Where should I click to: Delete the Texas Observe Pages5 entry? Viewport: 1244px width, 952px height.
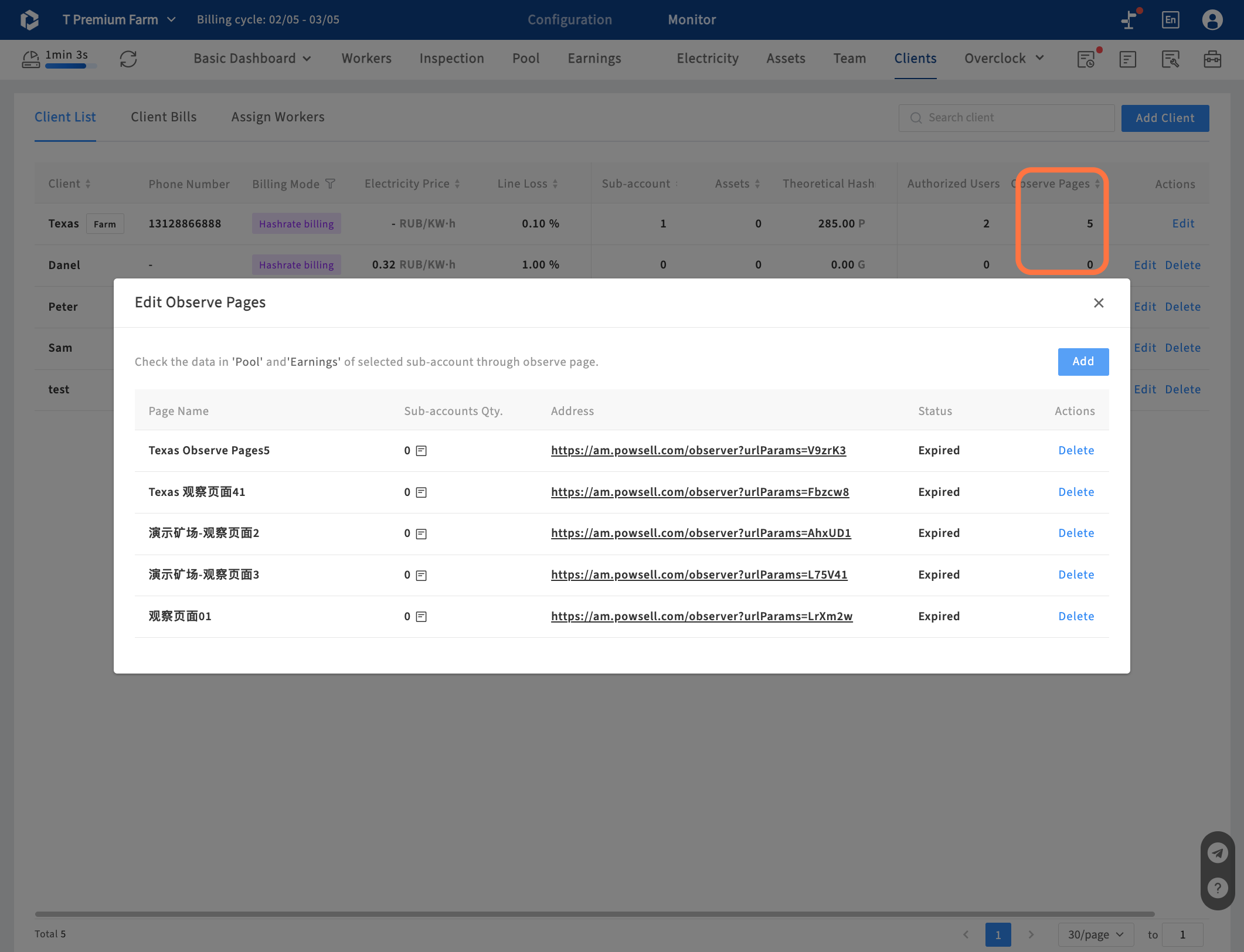tap(1076, 450)
